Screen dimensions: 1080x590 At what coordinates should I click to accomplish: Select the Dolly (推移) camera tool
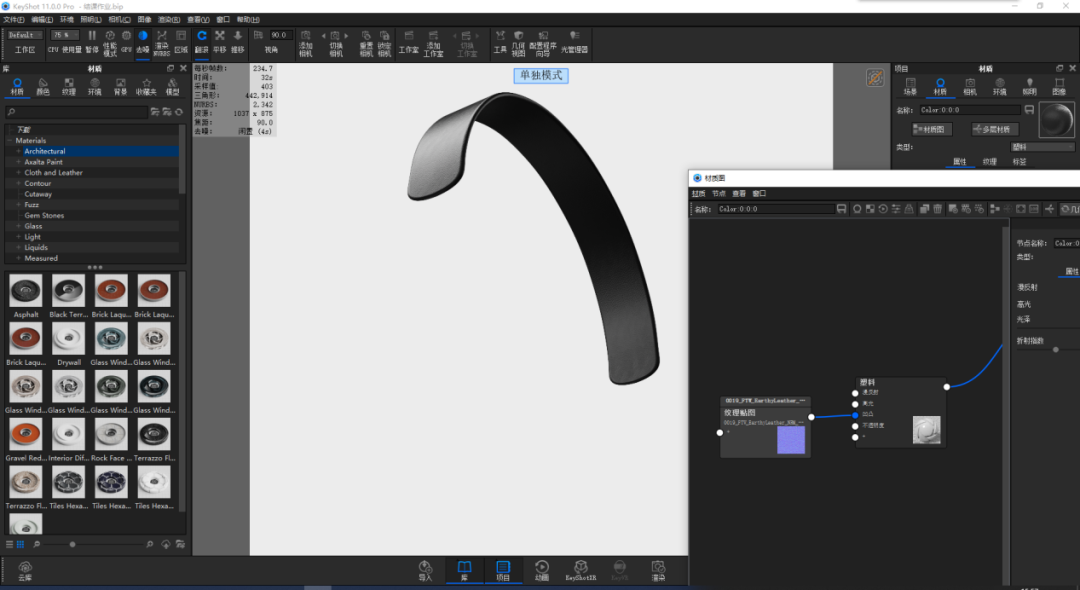(x=238, y=41)
